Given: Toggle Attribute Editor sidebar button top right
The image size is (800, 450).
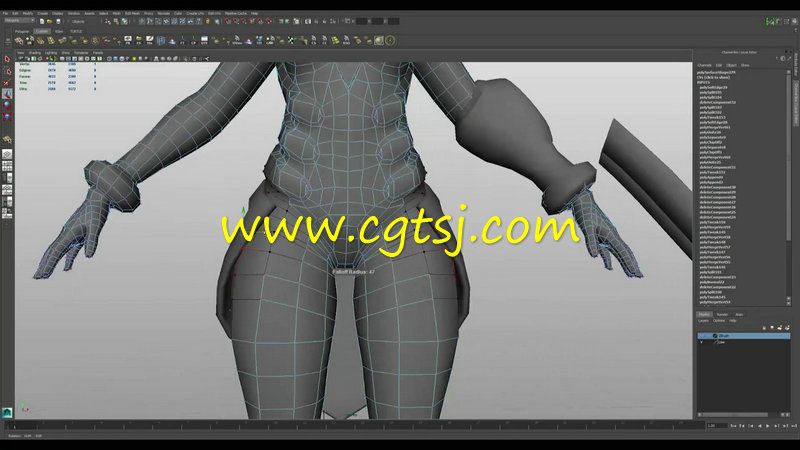Looking at the screenshot, I should click(x=779, y=21).
